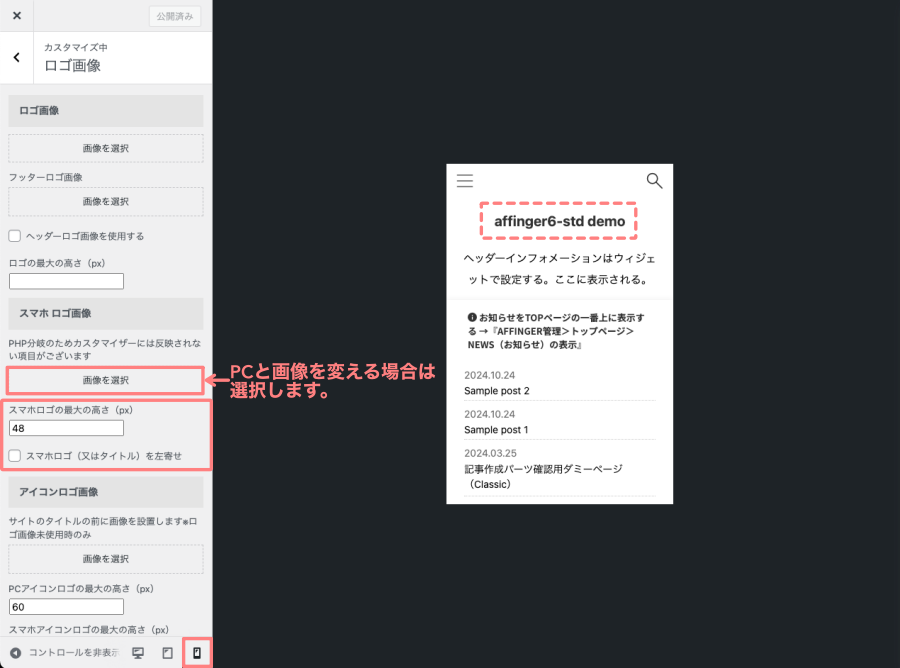
Task: Pick image for アイコンロゴ画像 section
Action: 105,559
